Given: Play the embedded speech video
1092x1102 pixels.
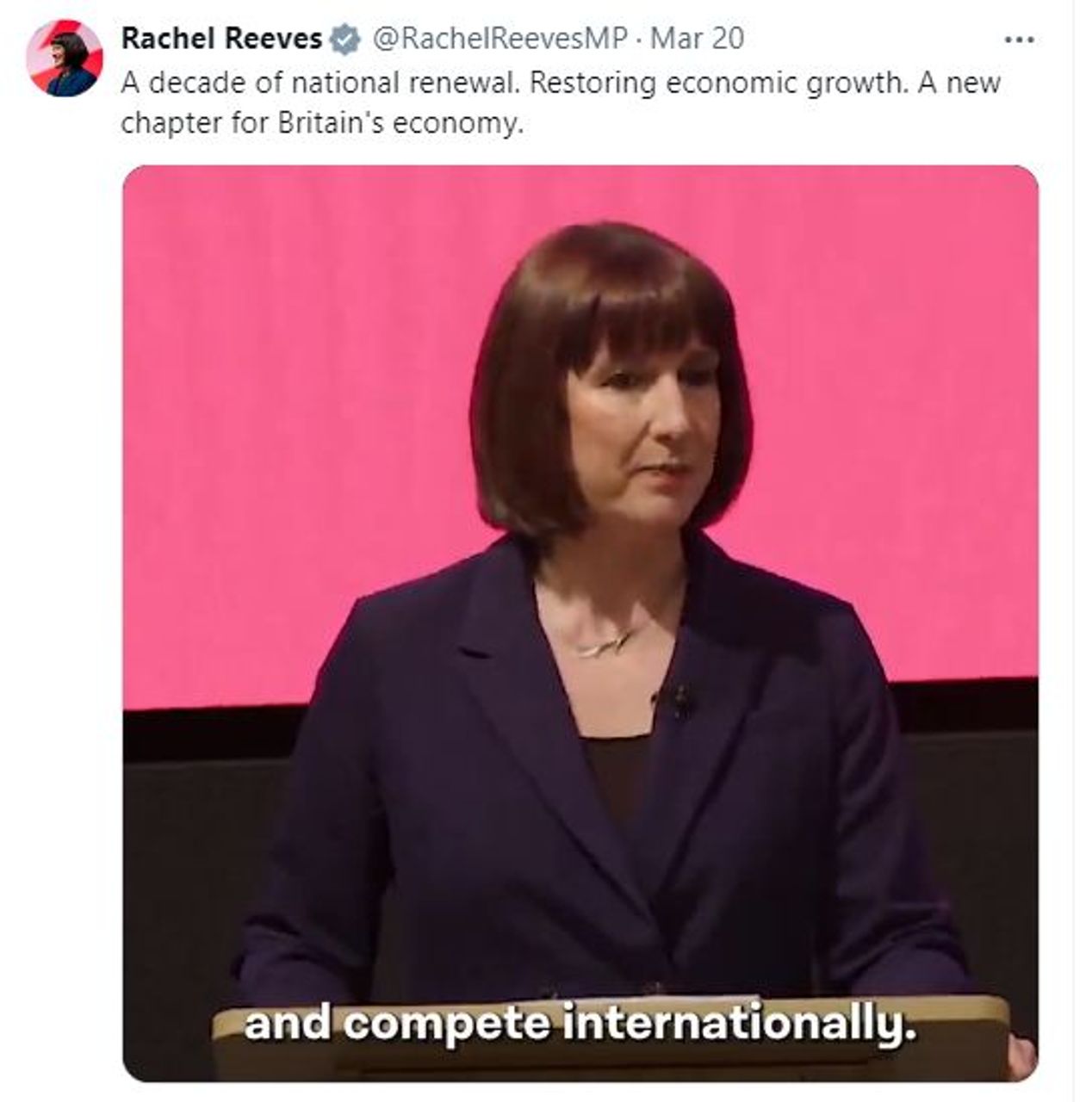Looking at the screenshot, I should pyautogui.click(x=580, y=622).
